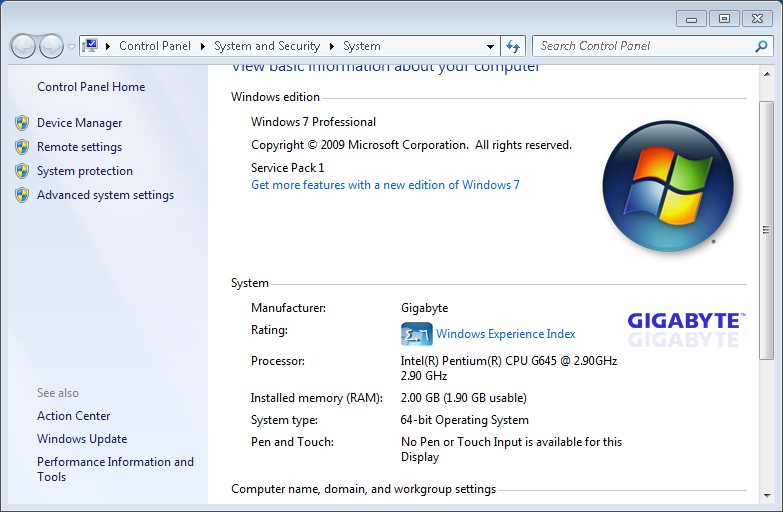783x512 pixels.
Task: Open the Windows Experience Index link
Action: (x=505, y=334)
